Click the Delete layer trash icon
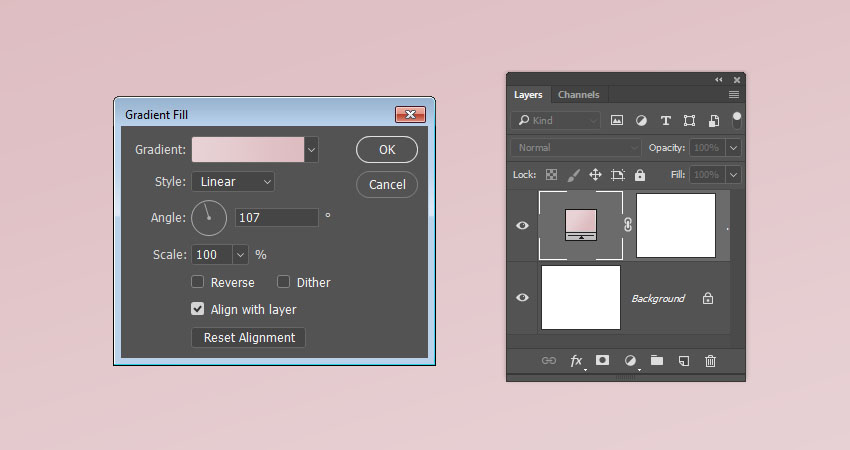The height and width of the screenshot is (450, 850). click(x=710, y=361)
